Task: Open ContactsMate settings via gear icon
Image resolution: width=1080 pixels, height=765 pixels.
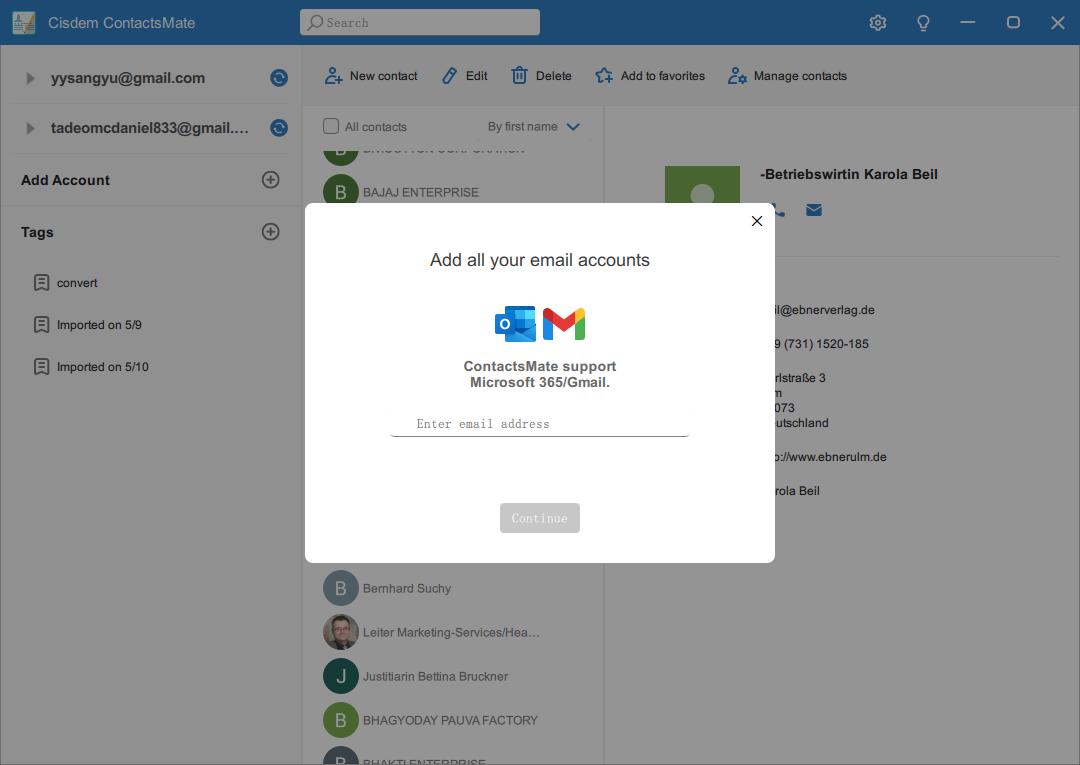Action: click(877, 22)
